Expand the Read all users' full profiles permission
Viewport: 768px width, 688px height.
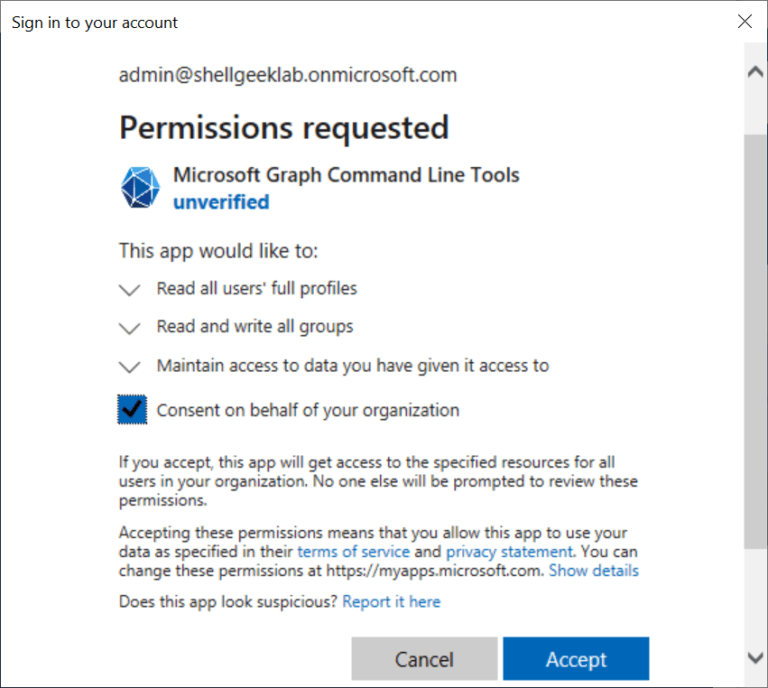(x=129, y=290)
